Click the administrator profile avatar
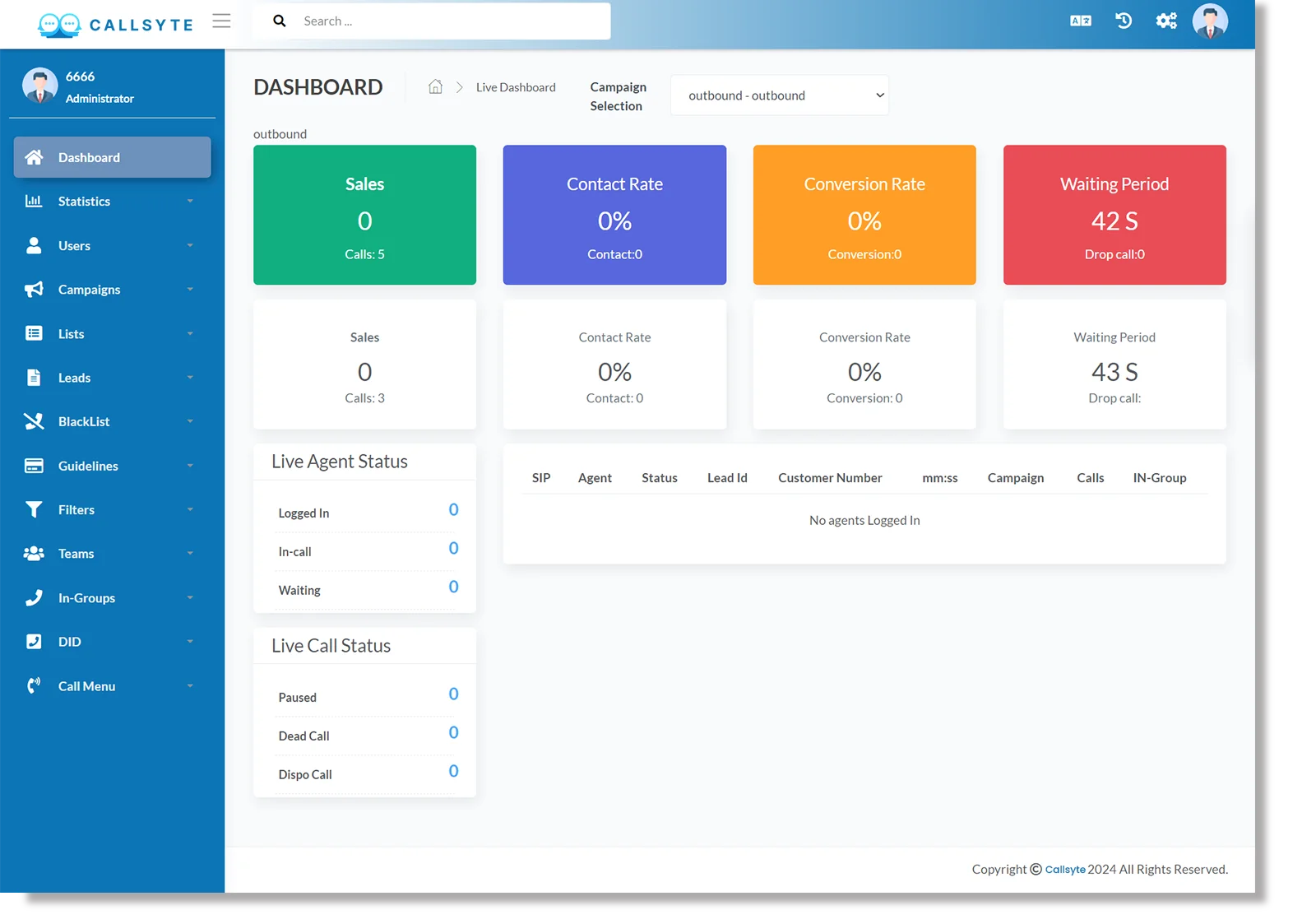Image resolution: width=1316 pixels, height=924 pixels. [x=1210, y=21]
